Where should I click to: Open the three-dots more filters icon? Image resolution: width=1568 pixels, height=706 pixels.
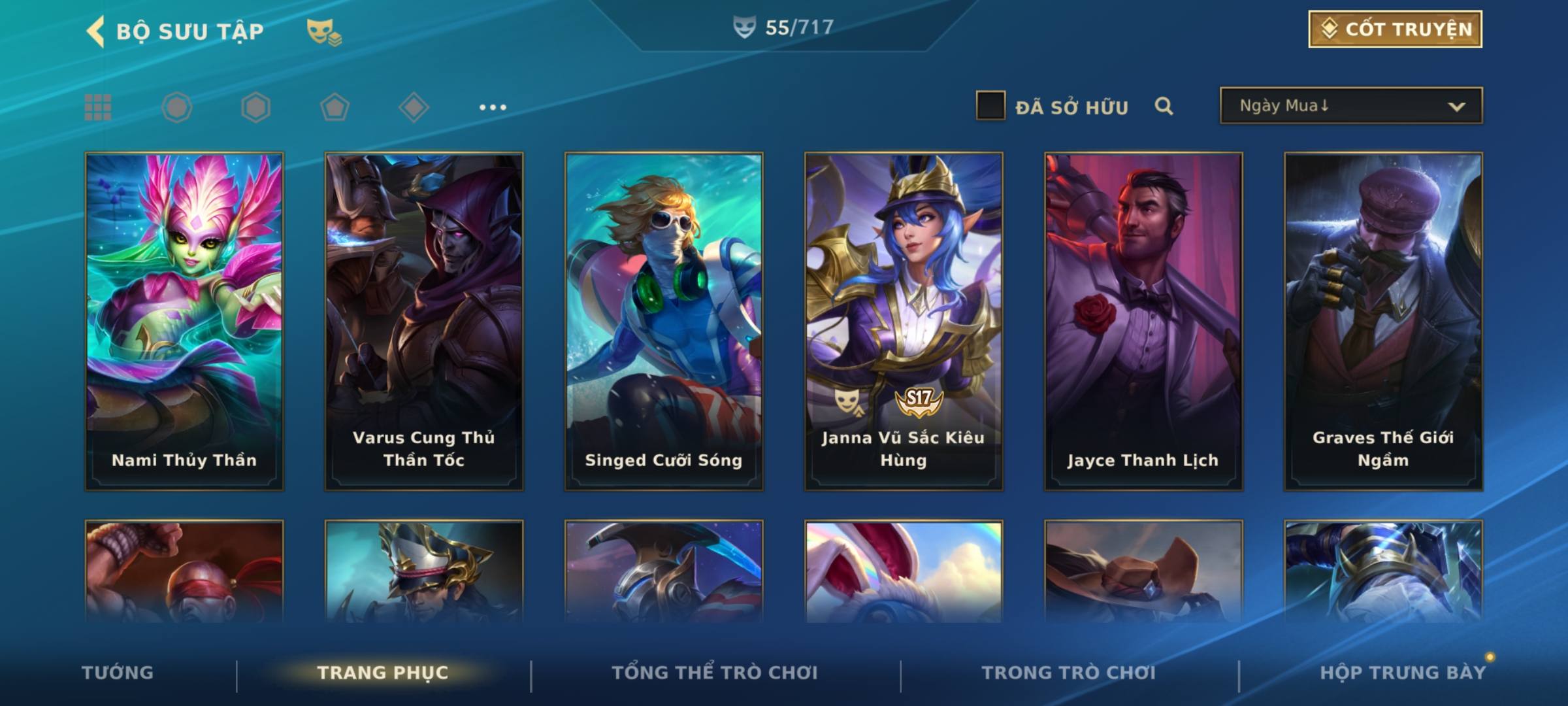coord(493,107)
